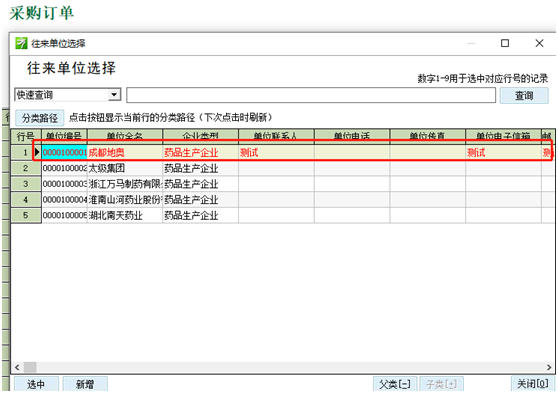Click the 单位联系人 column header
Screen dimensions: 558x393
tap(276, 136)
